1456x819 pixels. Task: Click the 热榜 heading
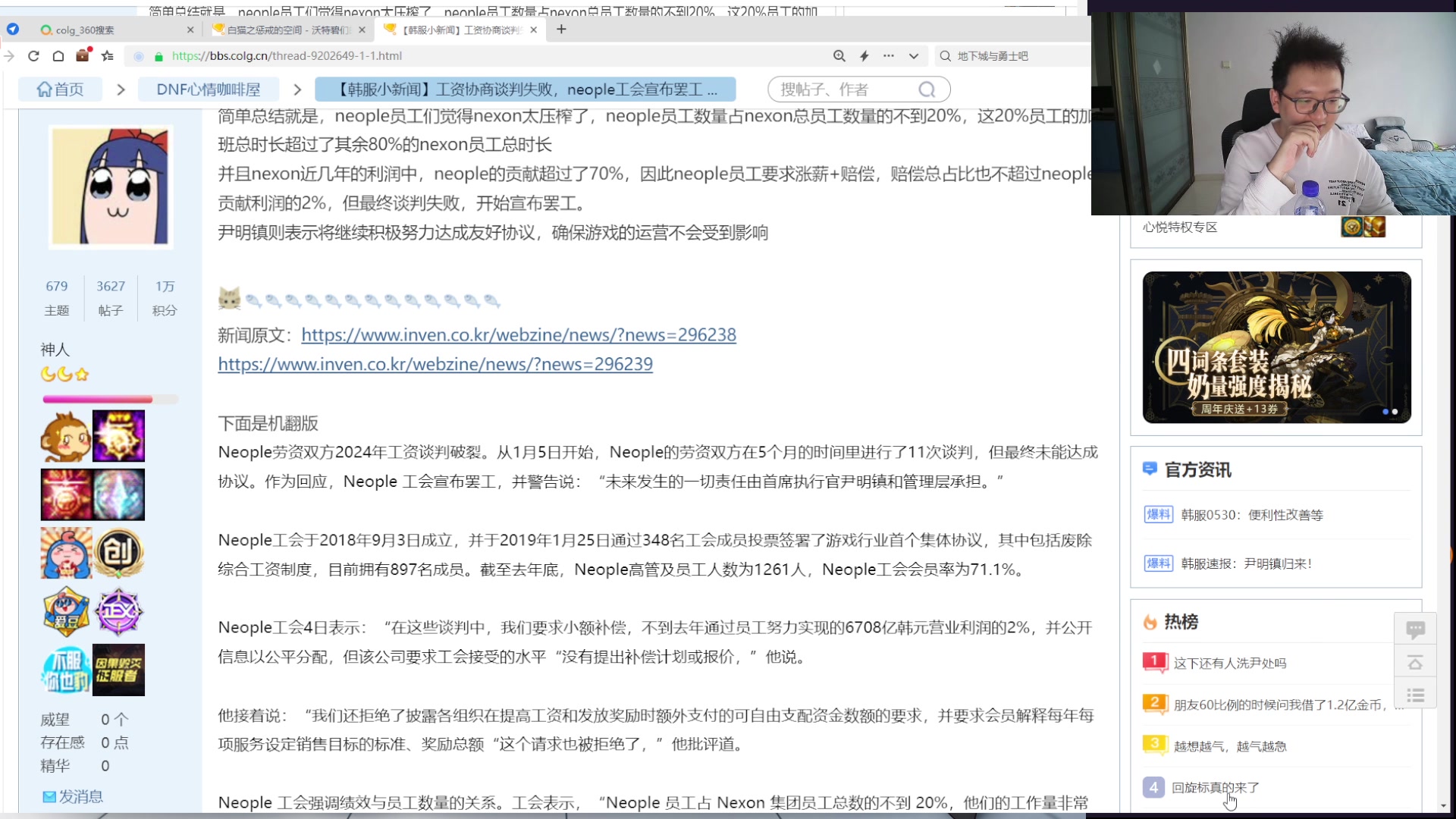point(1181,622)
